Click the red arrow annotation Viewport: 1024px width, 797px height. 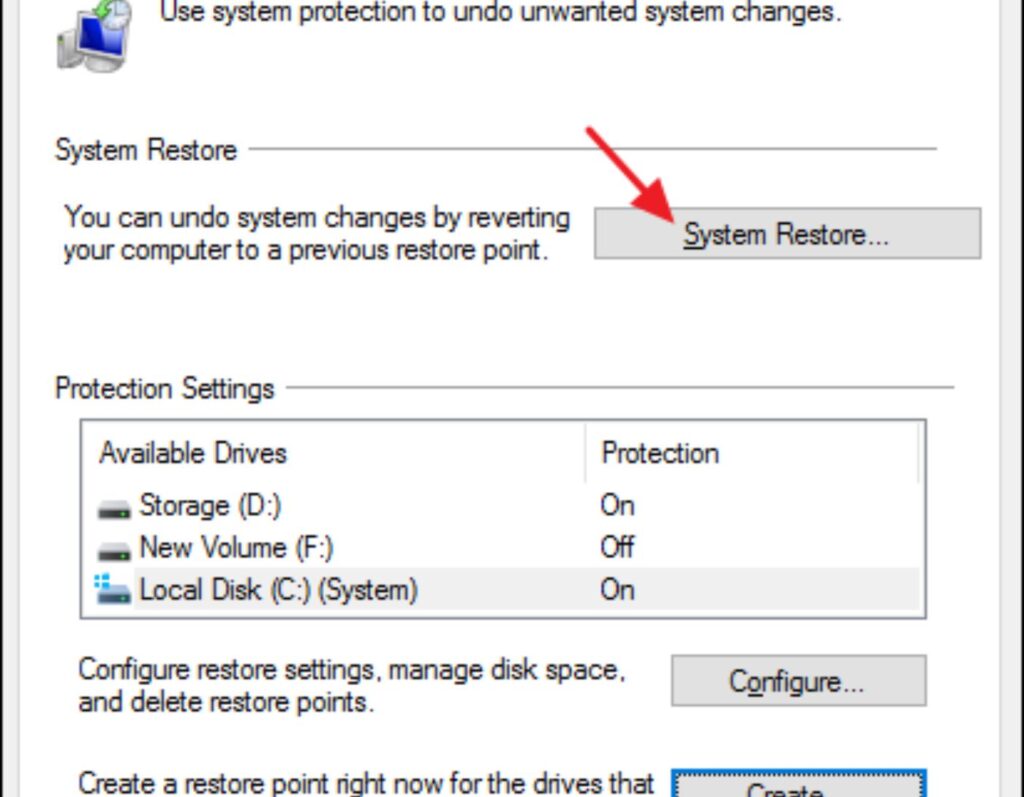coord(630,174)
